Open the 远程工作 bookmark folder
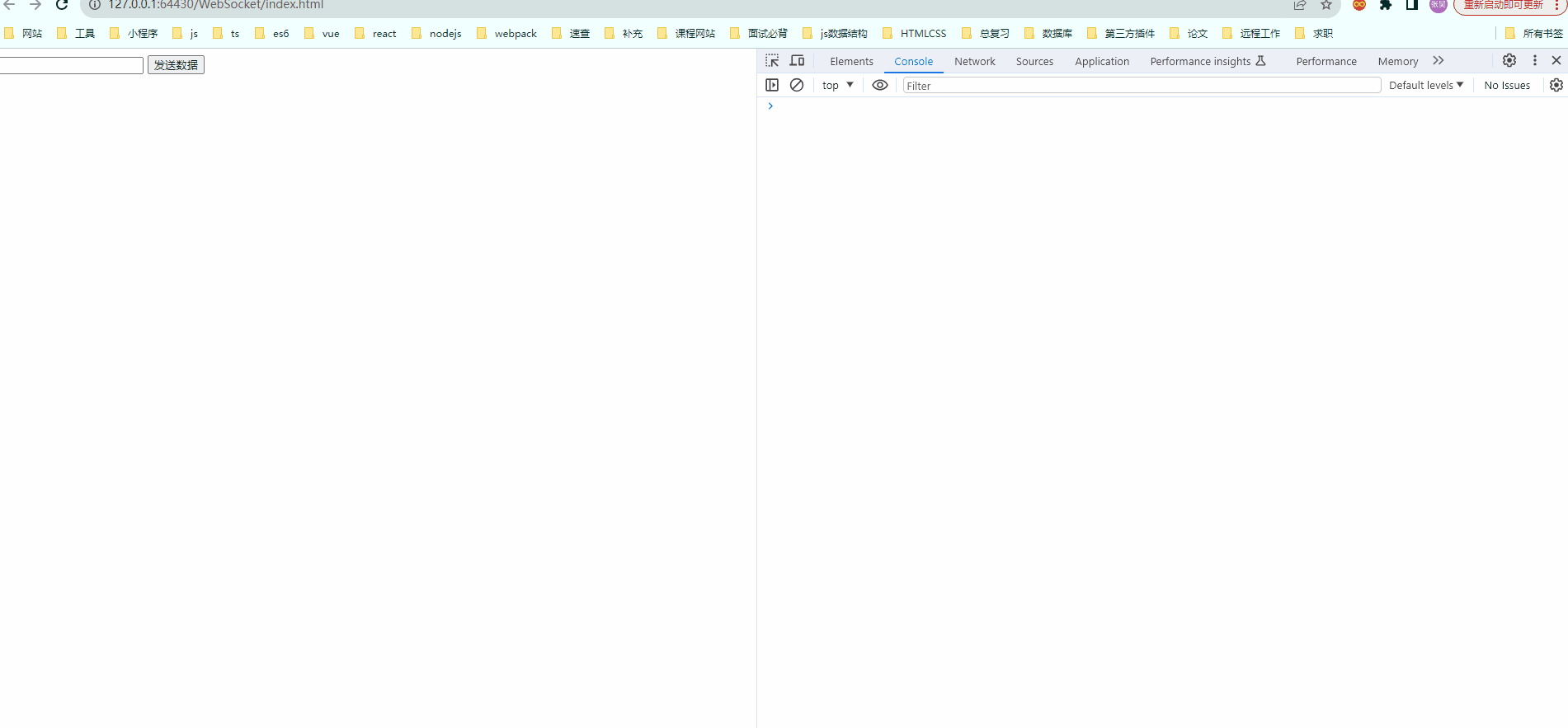The height and width of the screenshot is (728, 1568). (1252, 33)
